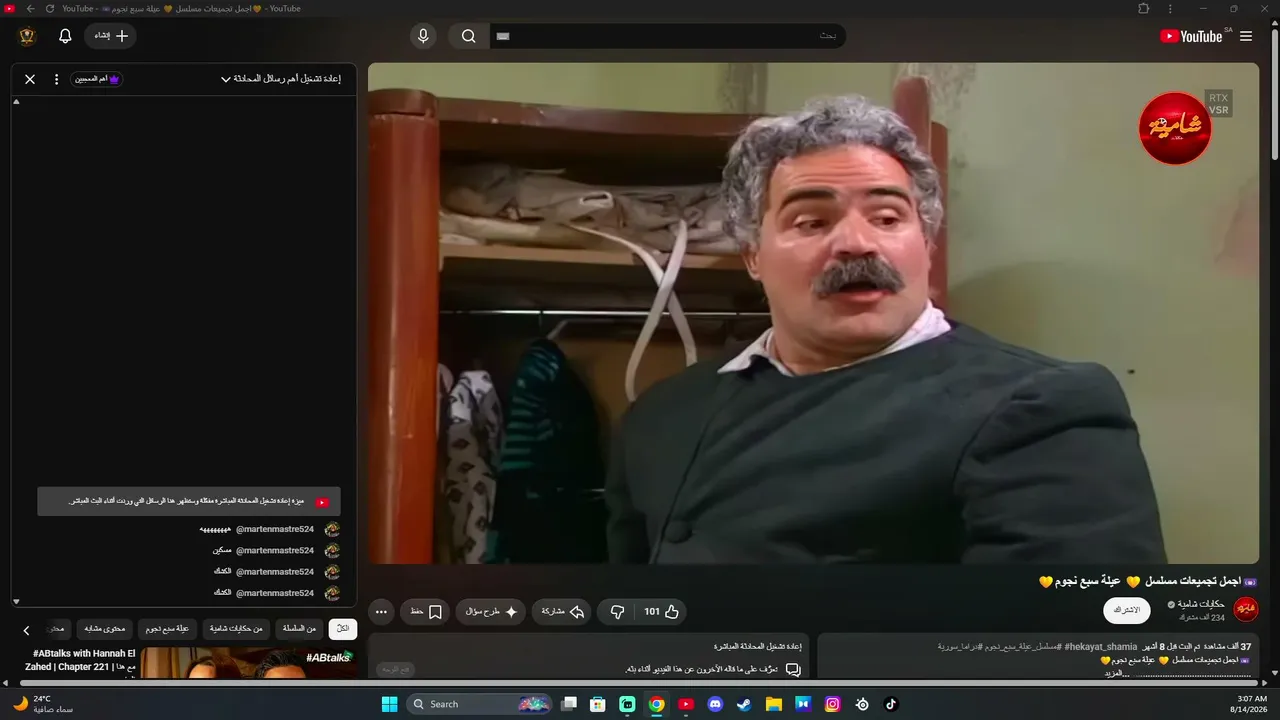
Task: Click the taskbar Search box
Action: [481, 704]
